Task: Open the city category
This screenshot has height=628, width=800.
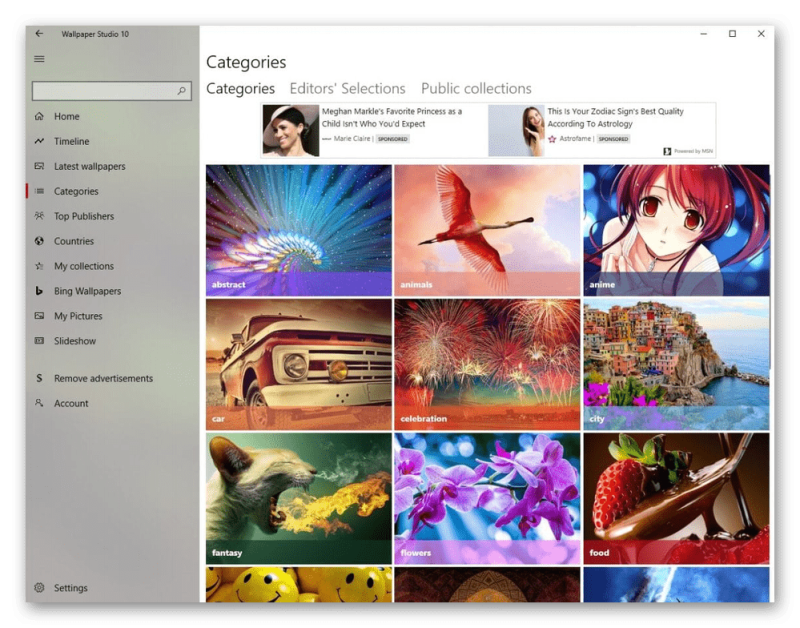Action: coord(676,364)
